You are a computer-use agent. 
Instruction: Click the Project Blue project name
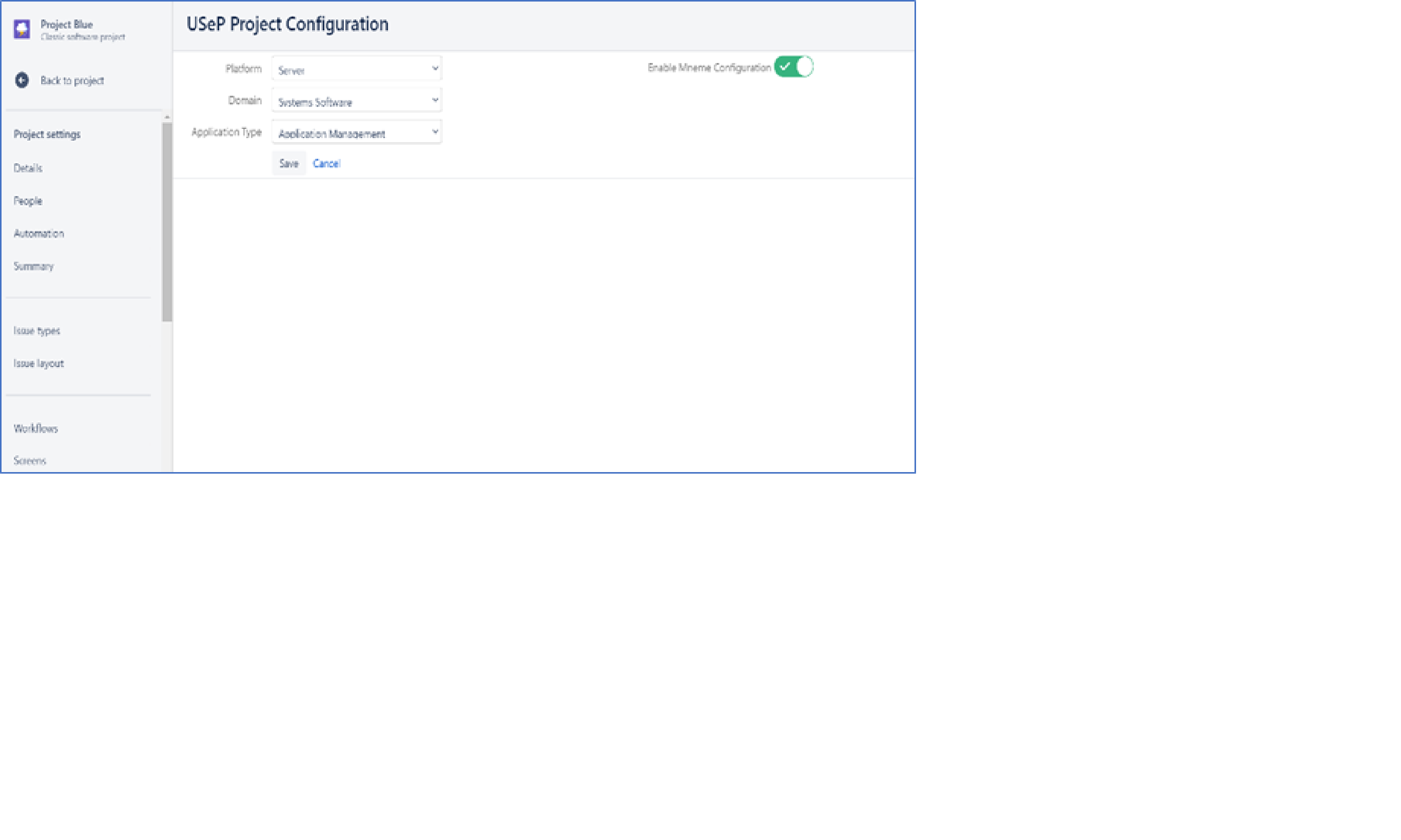[x=66, y=24]
